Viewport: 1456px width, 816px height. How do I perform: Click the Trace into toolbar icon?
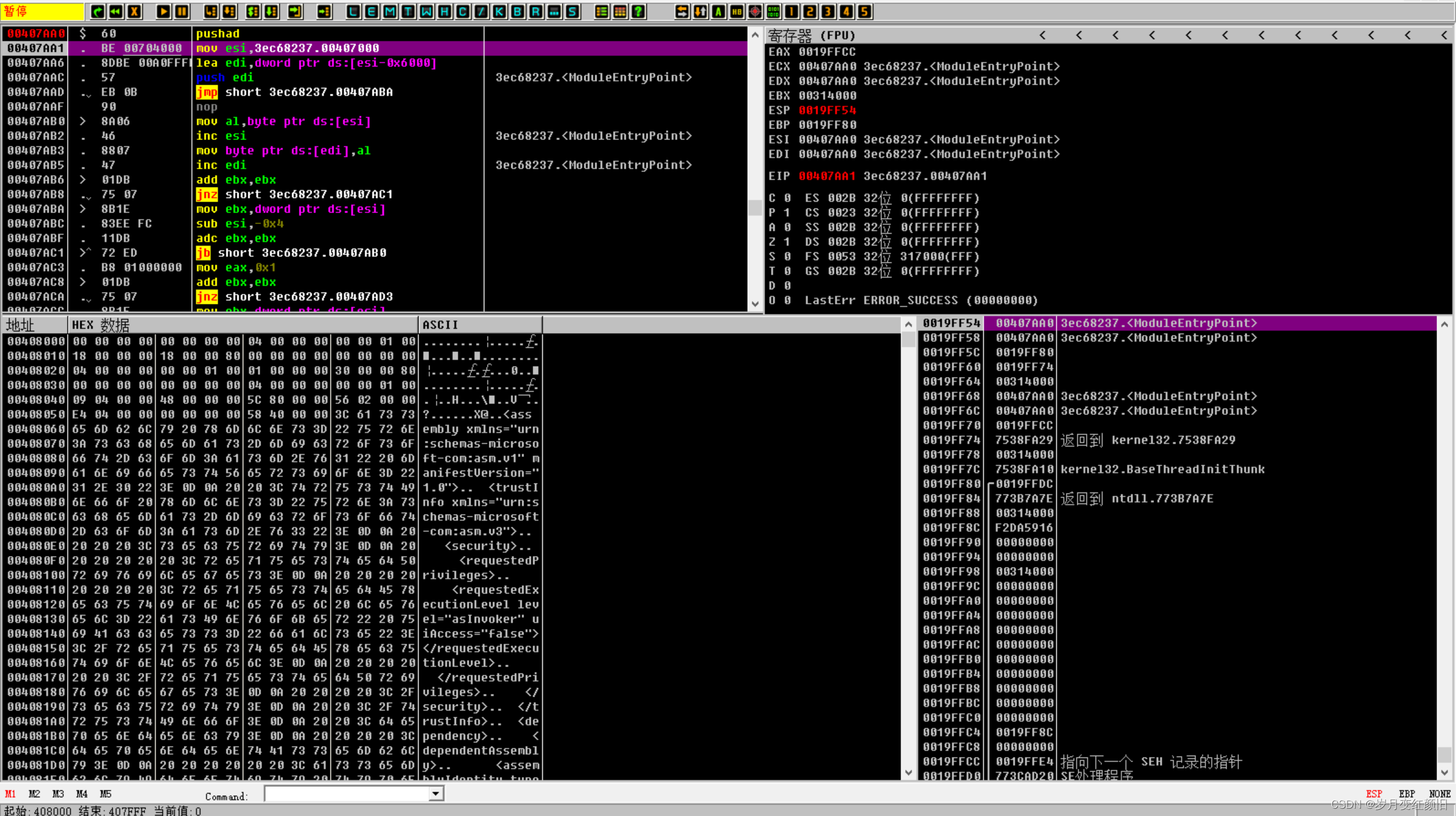click(253, 12)
